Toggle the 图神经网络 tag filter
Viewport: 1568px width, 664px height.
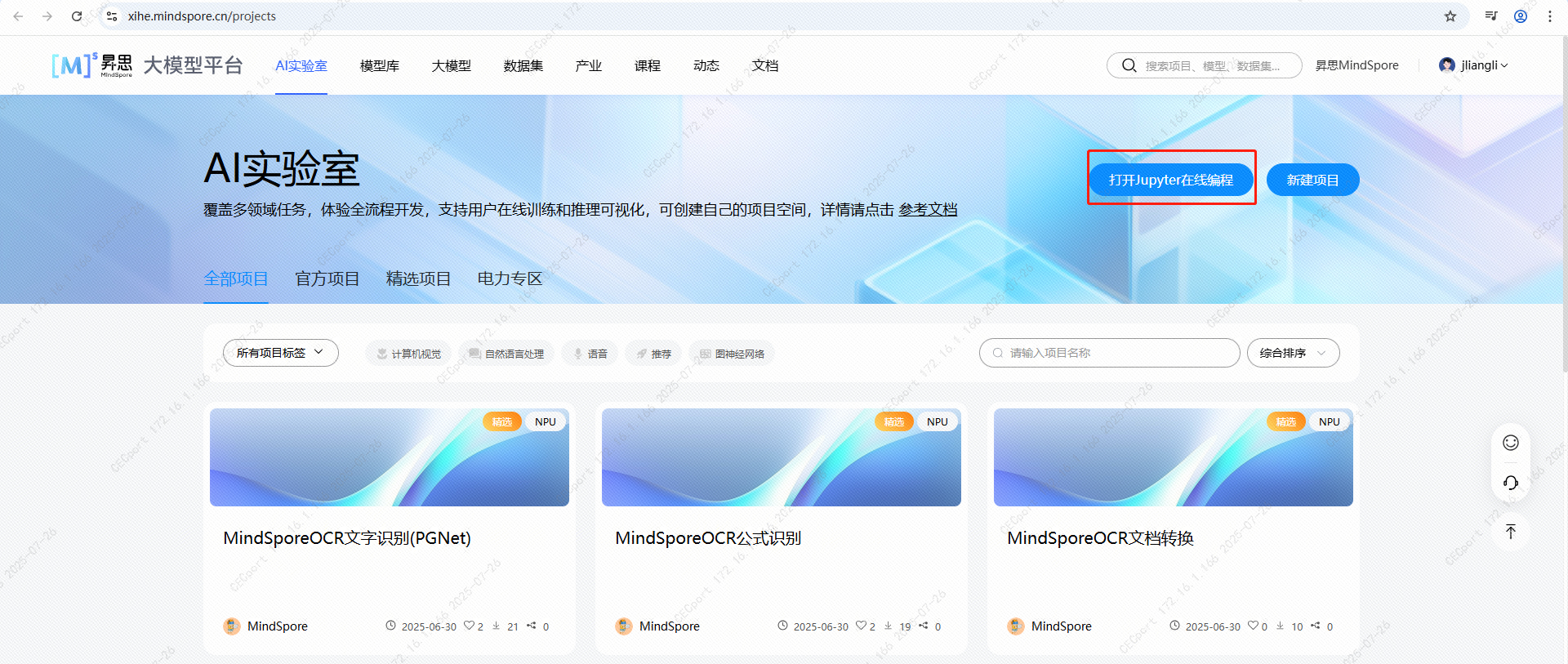(732, 354)
